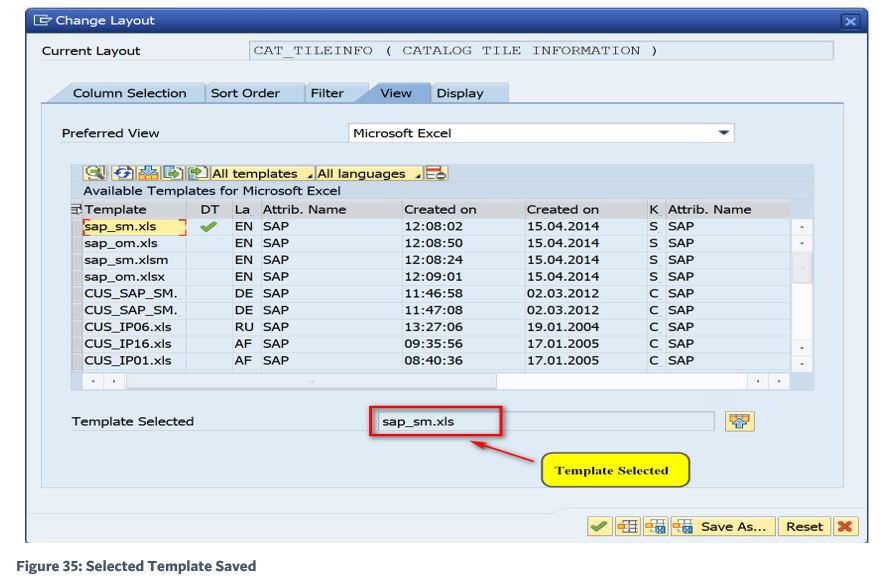
Task: Click the upload icon next to Template Selected
Action: pyautogui.click(x=739, y=421)
